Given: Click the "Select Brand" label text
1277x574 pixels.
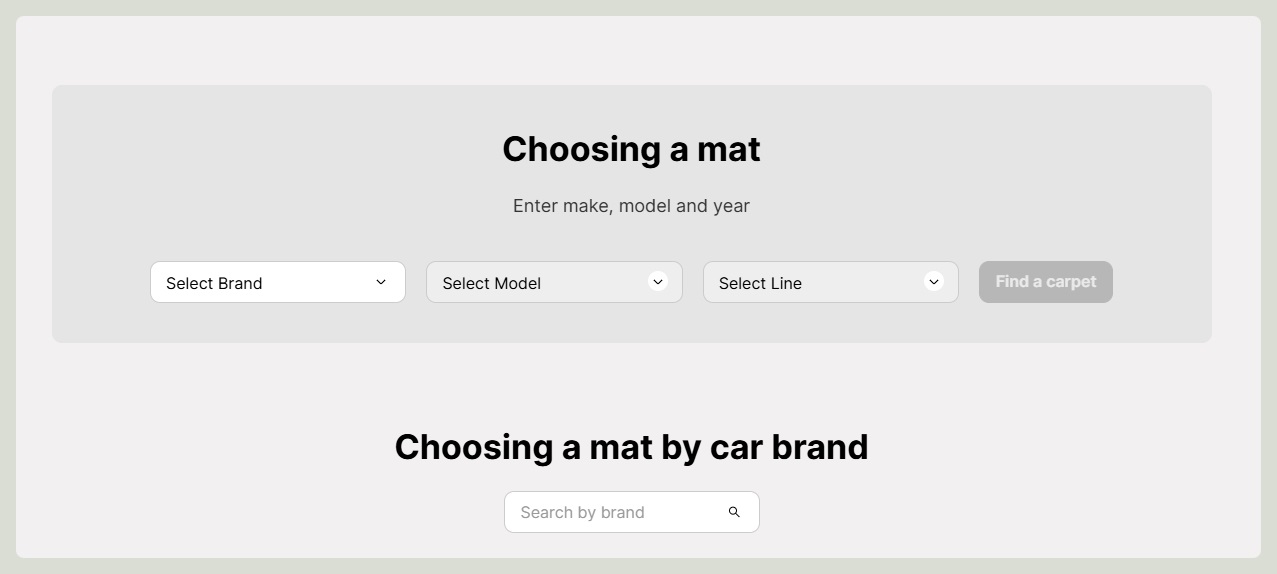Looking at the screenshot, I should [214, 283].
